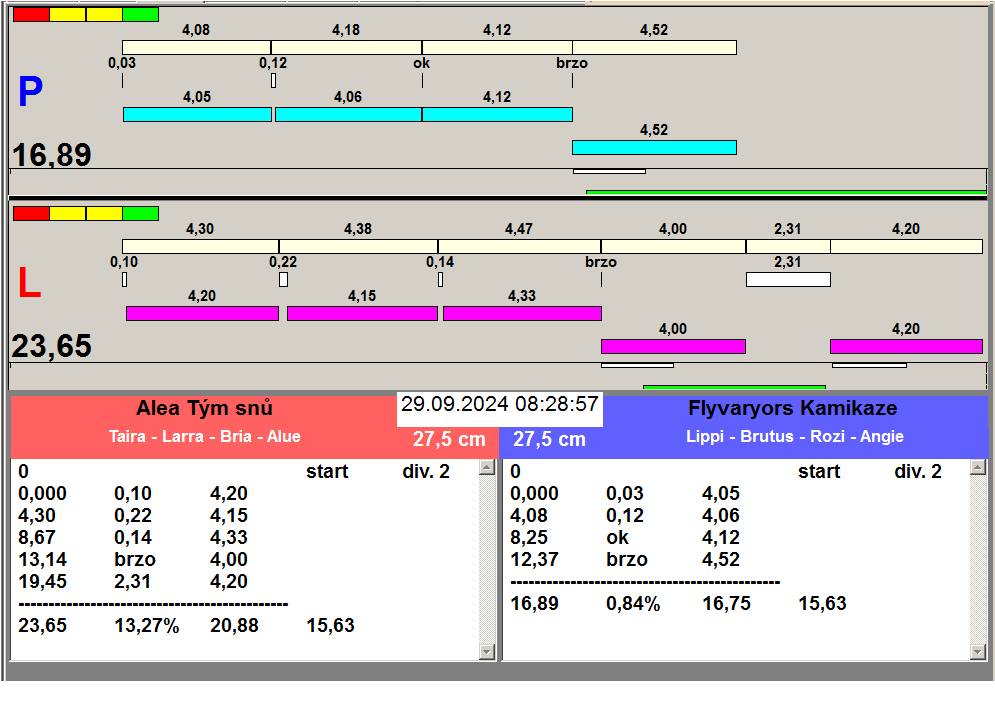
Task: Select the cream bar labeled 4,18 in lane P
Action: tap(346, 47)
